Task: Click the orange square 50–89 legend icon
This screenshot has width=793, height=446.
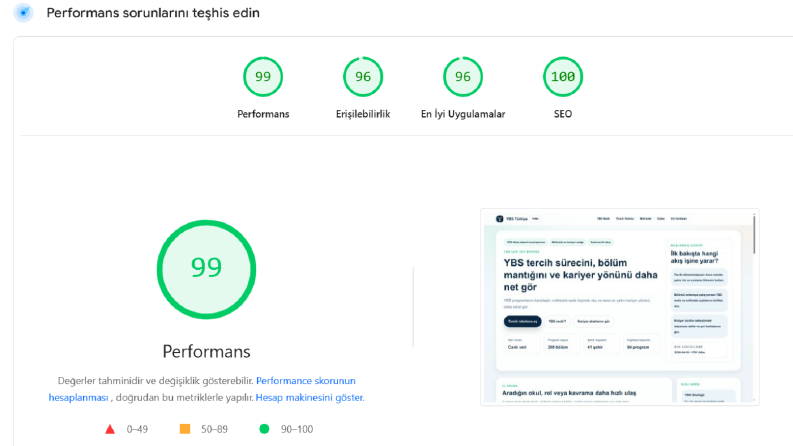Action: click(x=185, y=429)
